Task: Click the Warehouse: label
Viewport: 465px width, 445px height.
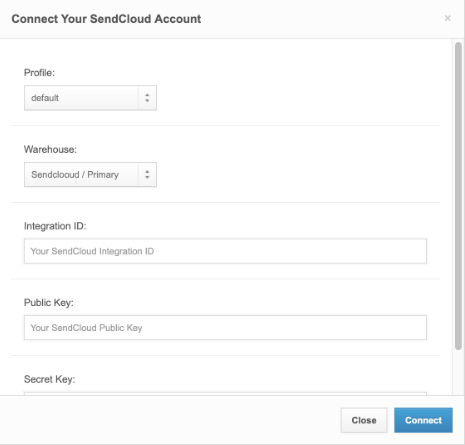Action: tap(50, 149)
